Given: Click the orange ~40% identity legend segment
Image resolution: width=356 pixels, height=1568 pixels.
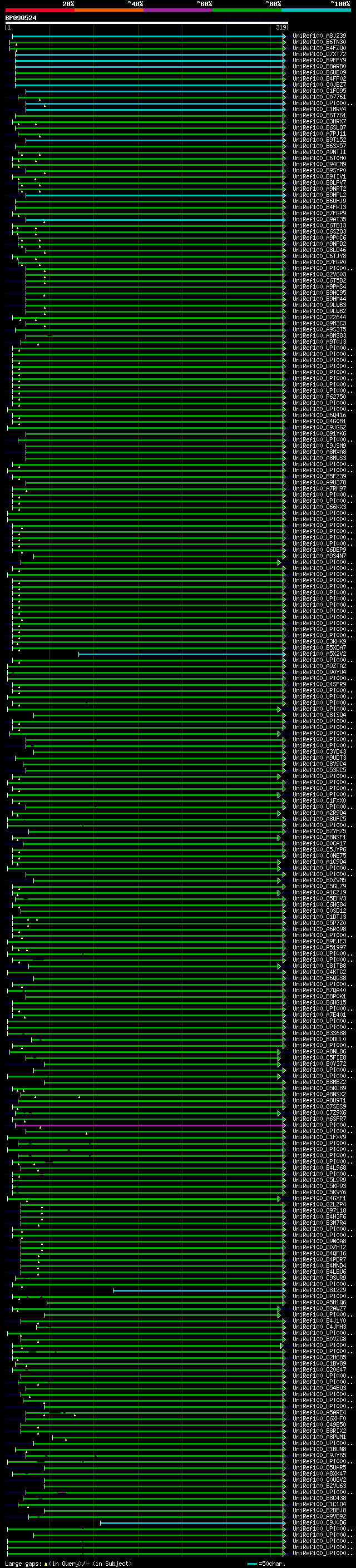Looking at the screenshot, I should (109, 10).
